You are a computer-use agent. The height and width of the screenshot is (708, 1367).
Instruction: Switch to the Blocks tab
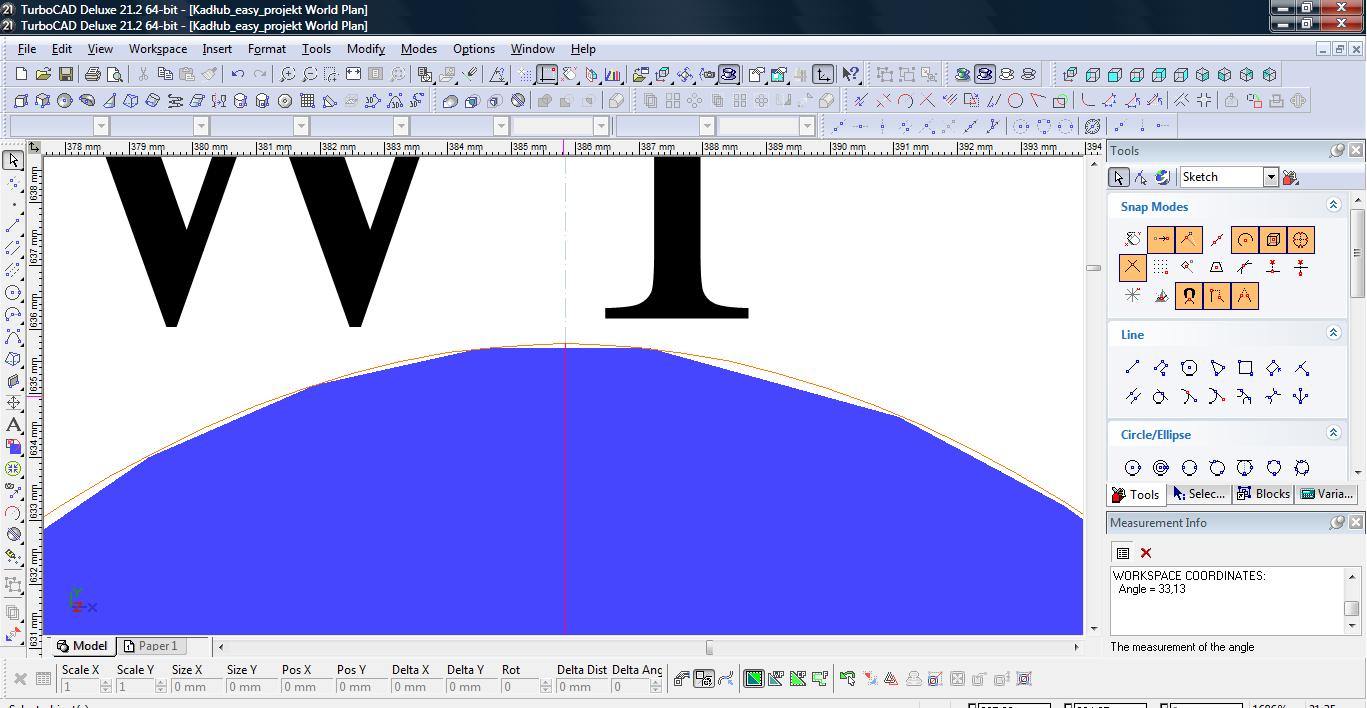coord(1263,494)
